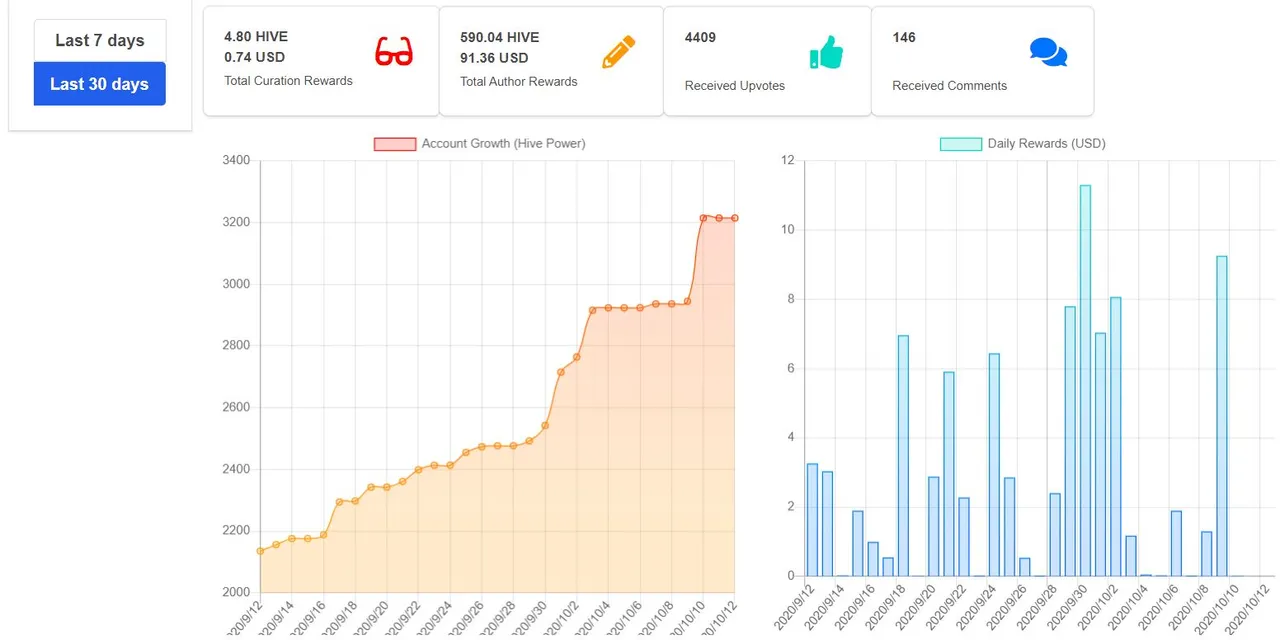1280x640 pixels.
Task: Toggle the Account Growth (Hive Power) legend swatch
Action: click(394, 144)
